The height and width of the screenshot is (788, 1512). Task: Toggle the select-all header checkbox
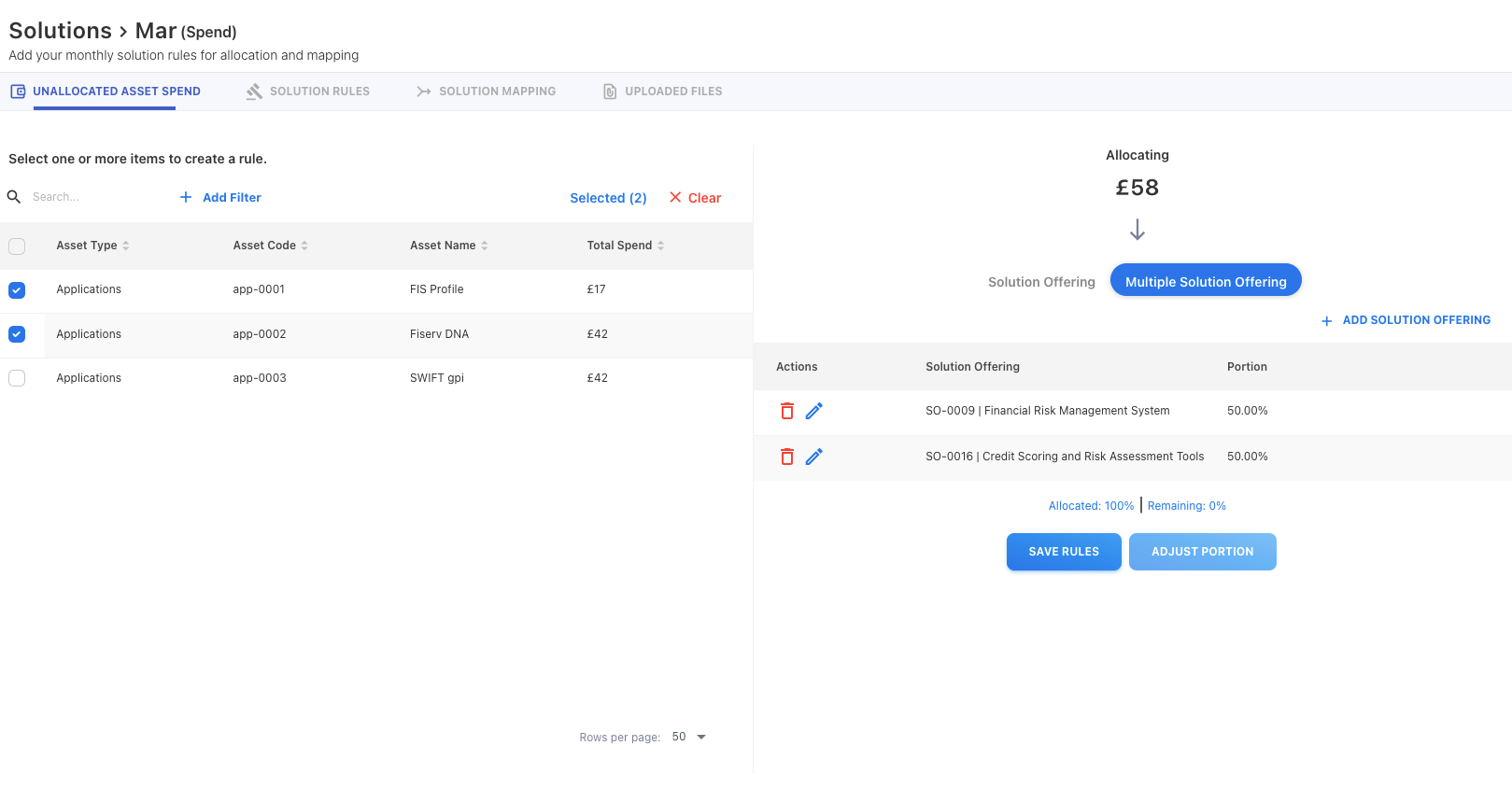coord(17,246)
